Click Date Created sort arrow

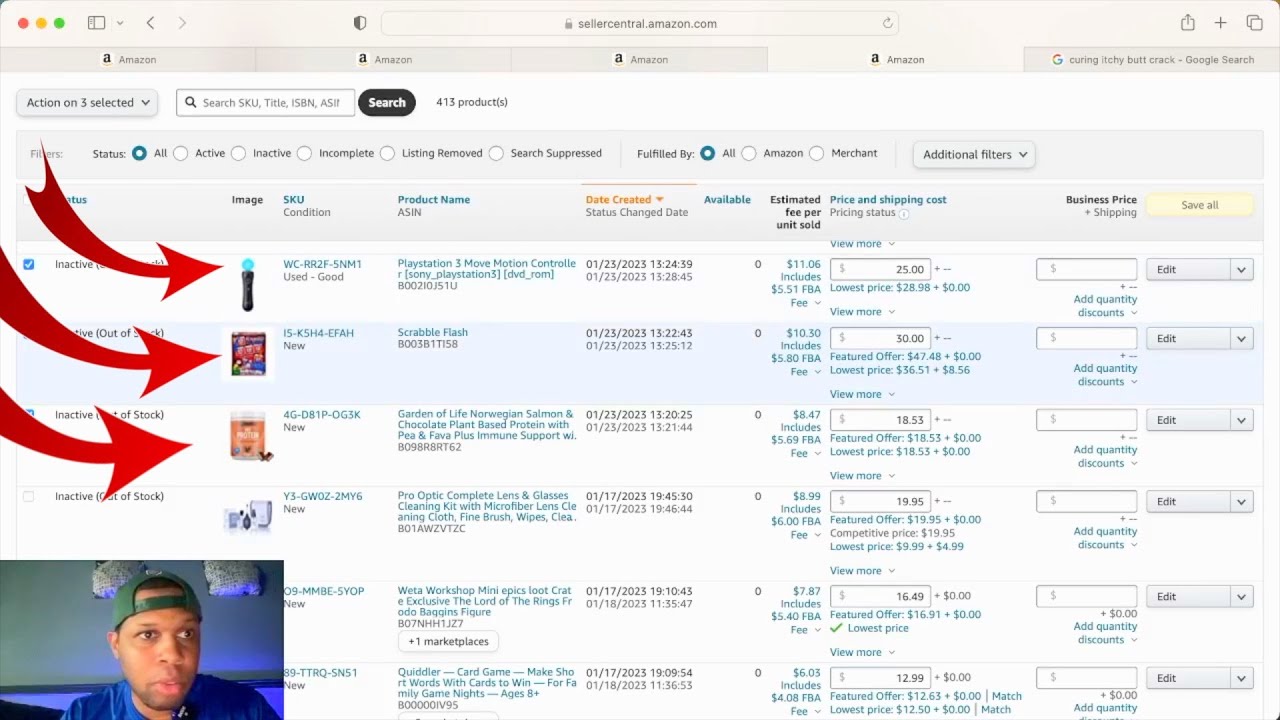(659, 200)
